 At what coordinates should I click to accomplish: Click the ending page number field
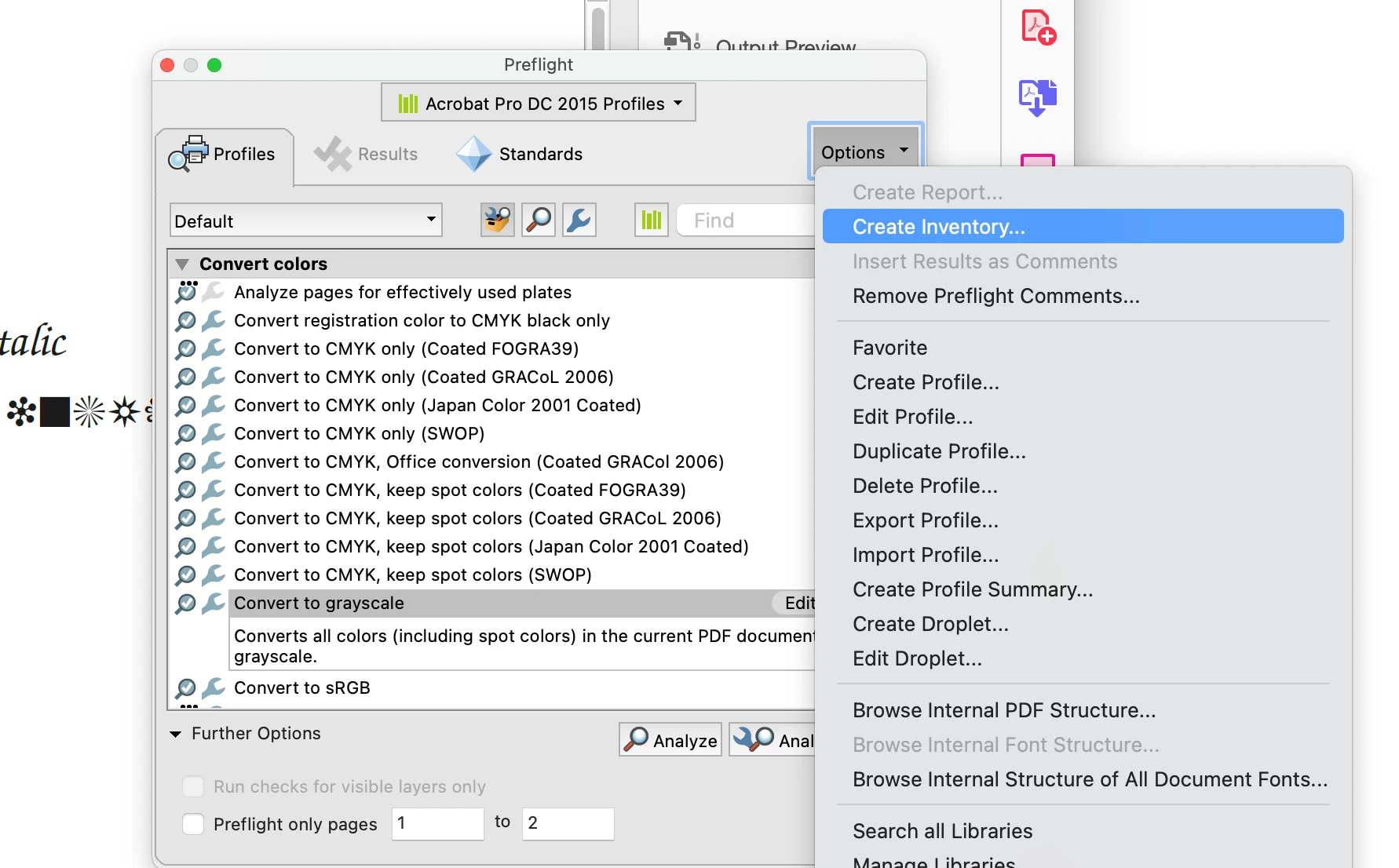[568, 824]
